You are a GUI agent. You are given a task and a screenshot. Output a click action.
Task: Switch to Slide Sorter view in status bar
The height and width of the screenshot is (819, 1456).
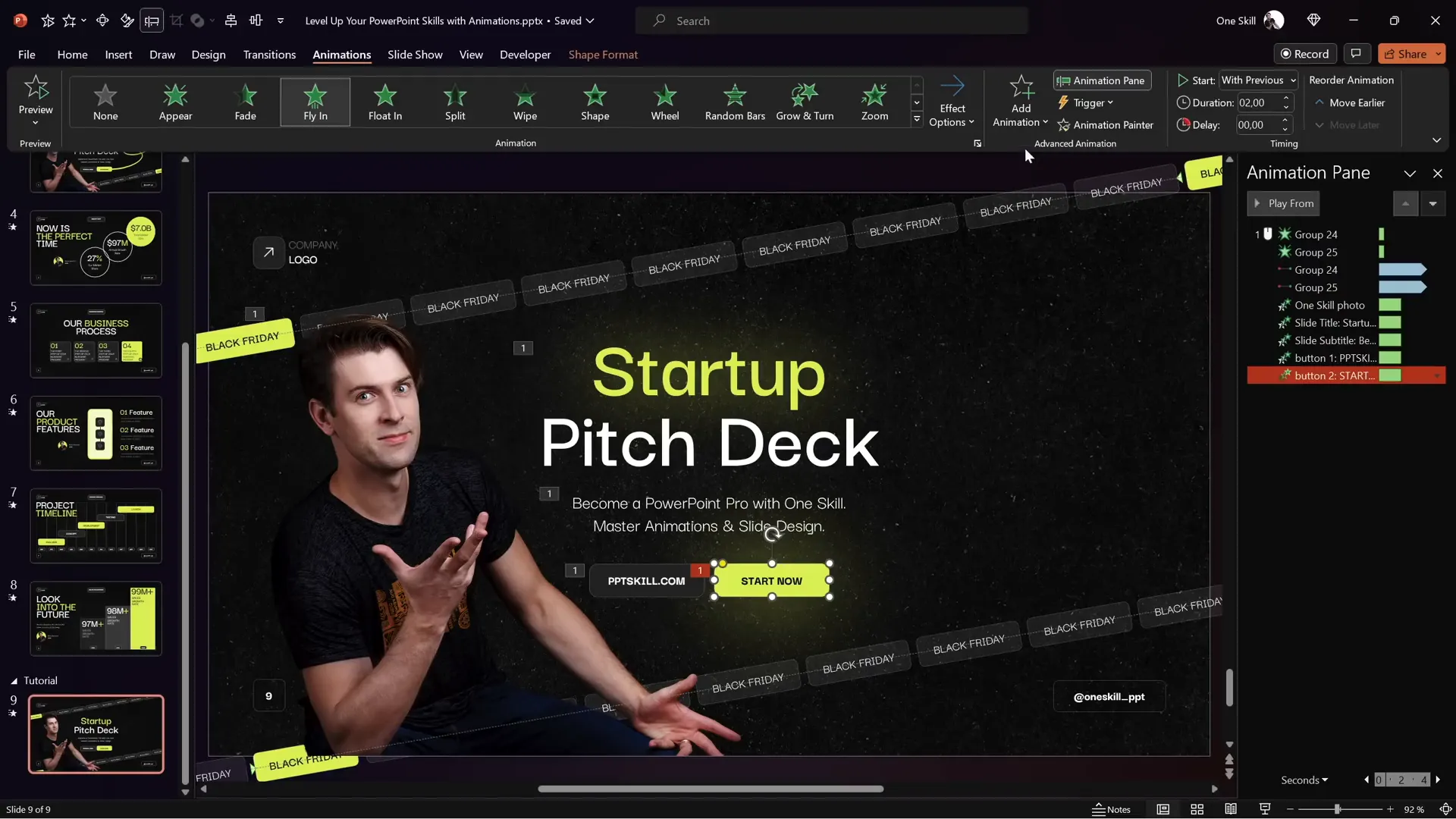click(1197, 809)
